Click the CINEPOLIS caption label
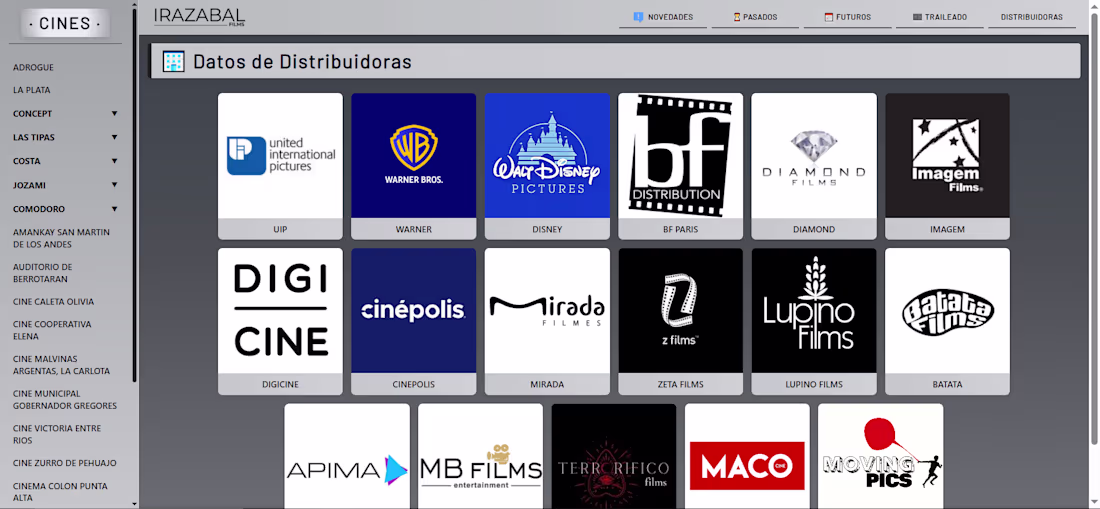The image size is (1100, 509). [x=414, y=384]
